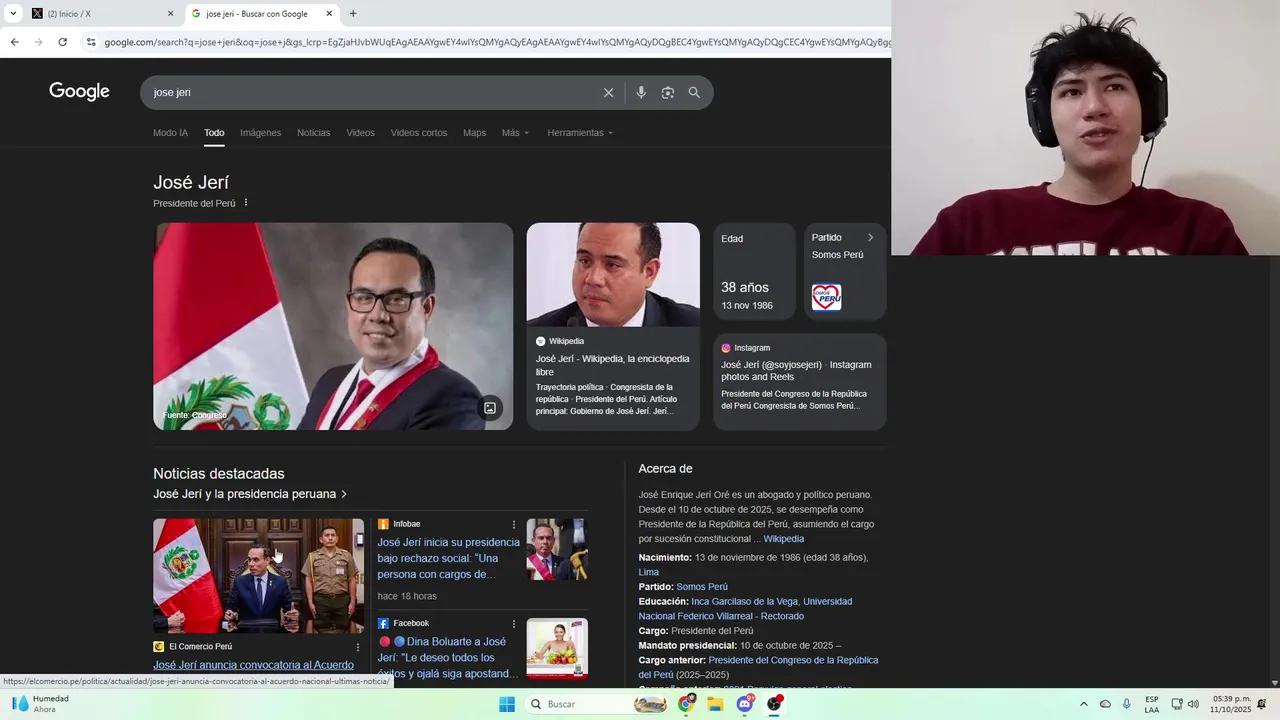The height and width of the screenshot is (720, 1280).
Task: Open a new browser tab
Action: click(353, 14)
